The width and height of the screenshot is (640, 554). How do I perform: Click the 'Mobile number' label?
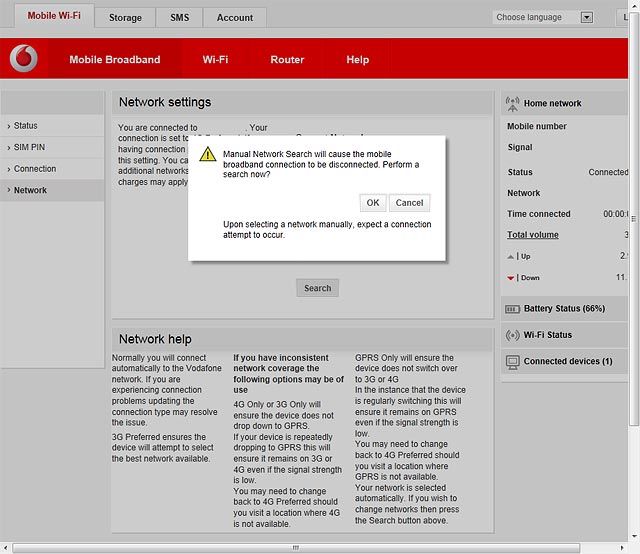click(537, 127)
